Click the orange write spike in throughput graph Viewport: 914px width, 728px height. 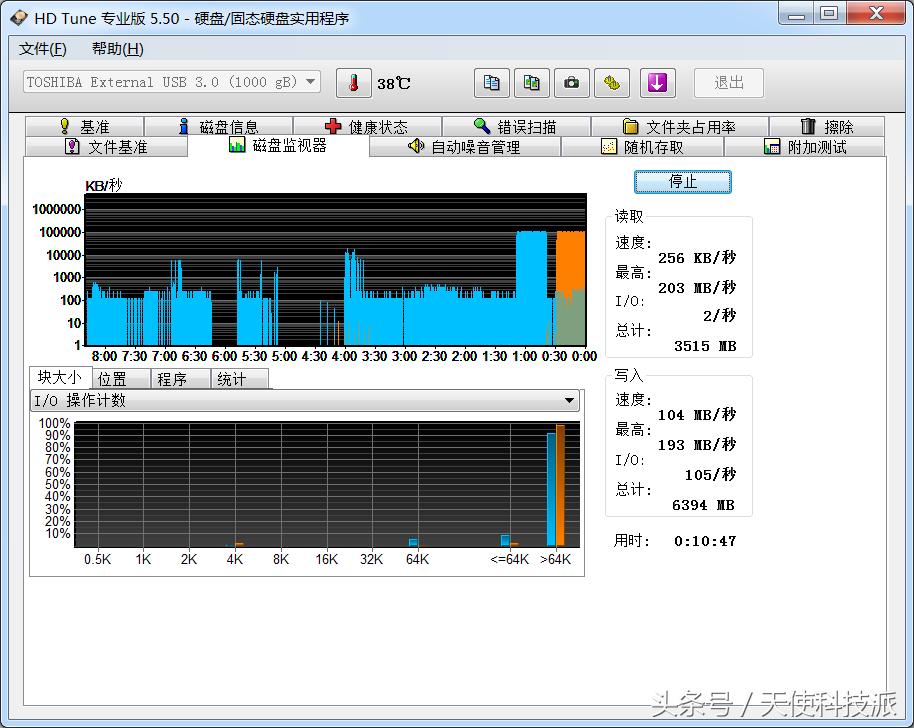(570, 260)
